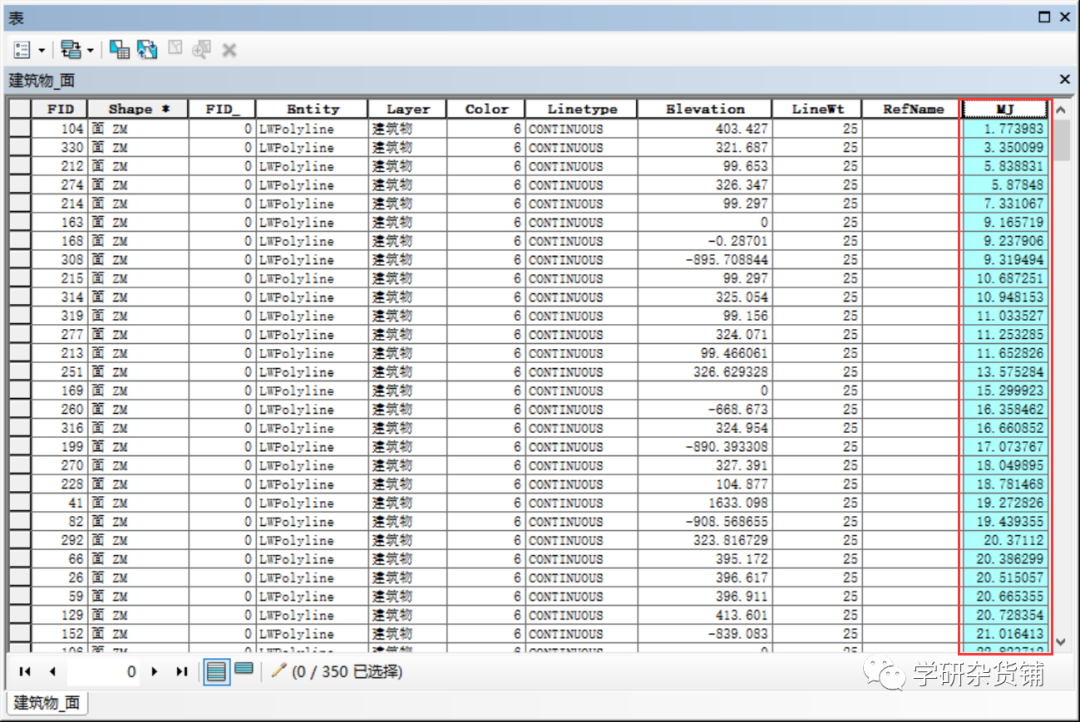Select row with FID 330
Screen dimensions: 1080x722
(19, 147)
